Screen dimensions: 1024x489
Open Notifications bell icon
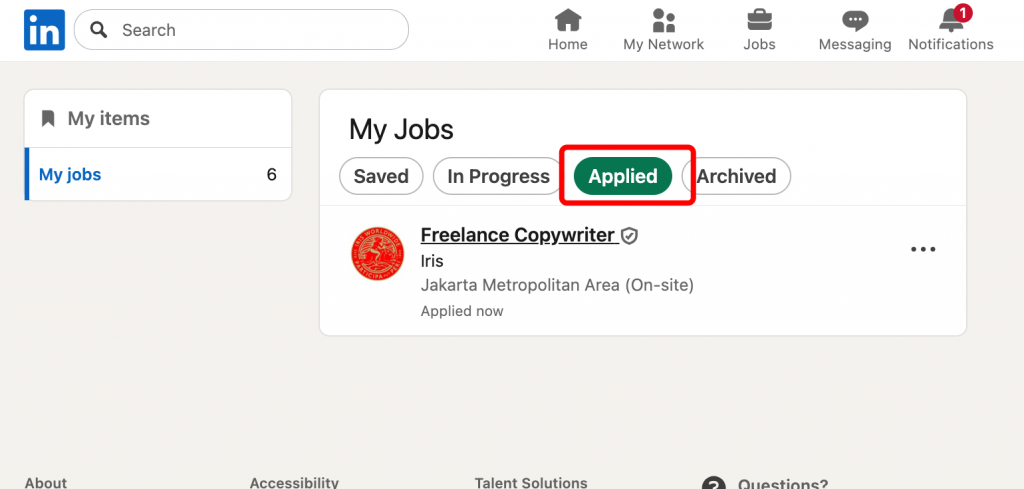click(x=950, y=20)
